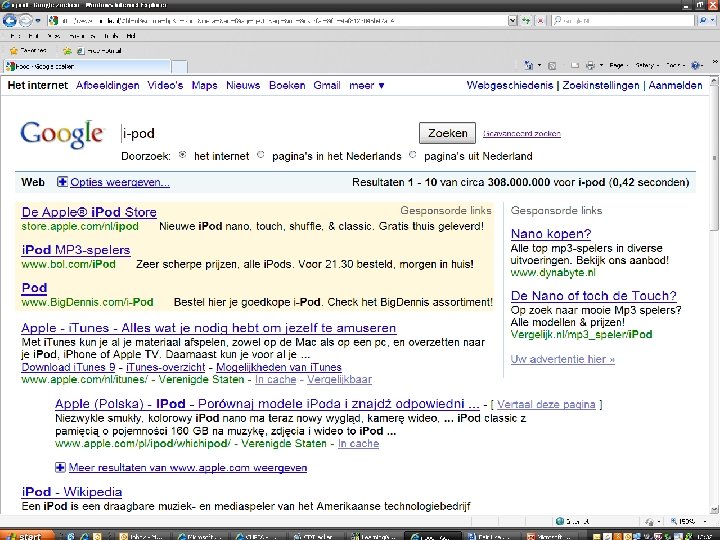Open the 'iPod MP3-spelers' ad link
Image resolution: width=720 pixels, height=540 pixels.
[x=76, y=250]
